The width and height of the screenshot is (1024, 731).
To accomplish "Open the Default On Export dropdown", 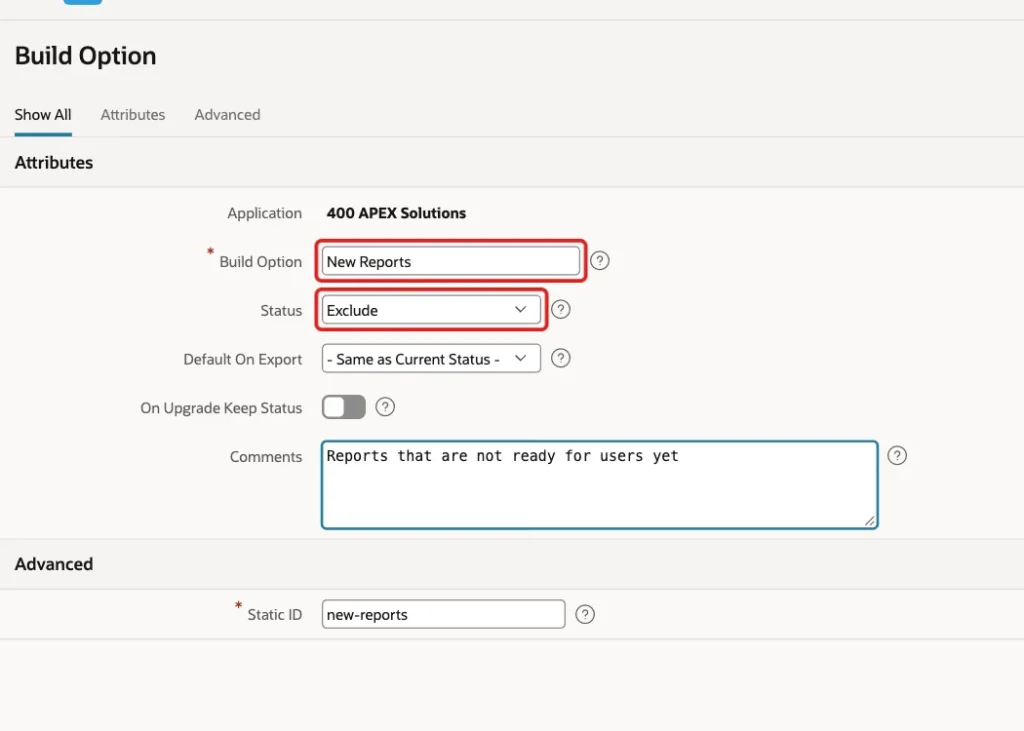I will (x=431, y=359).
